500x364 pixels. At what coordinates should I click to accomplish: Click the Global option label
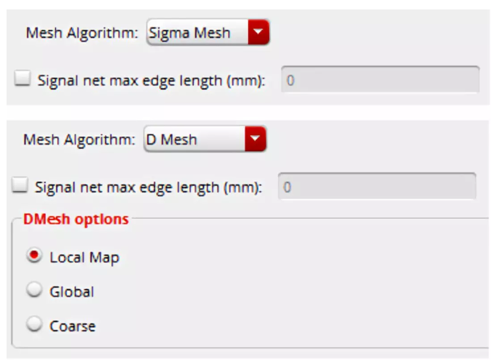pyautogui.click(x=72, y=292)
